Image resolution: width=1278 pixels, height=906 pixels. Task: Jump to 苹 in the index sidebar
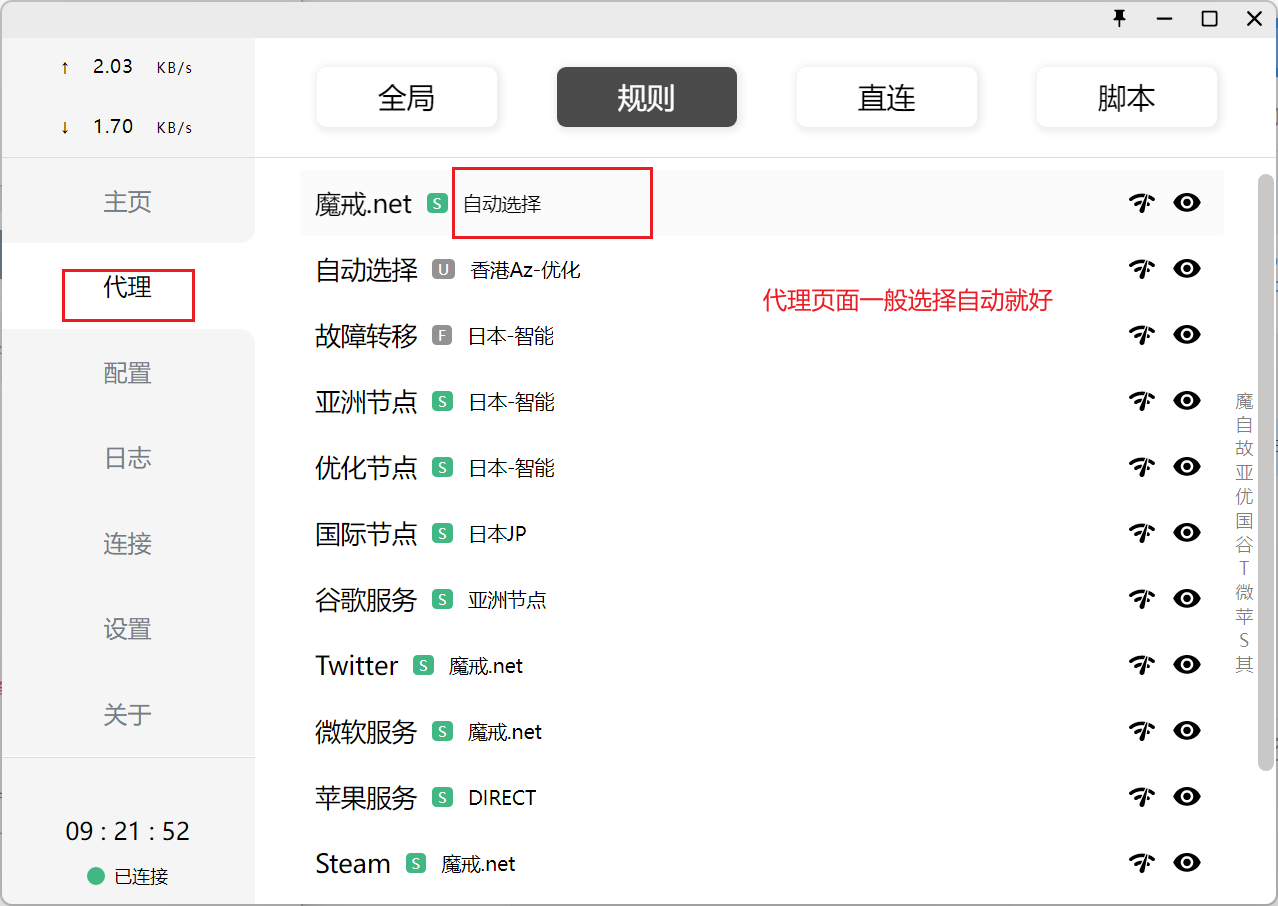(x=1244, y=617)
